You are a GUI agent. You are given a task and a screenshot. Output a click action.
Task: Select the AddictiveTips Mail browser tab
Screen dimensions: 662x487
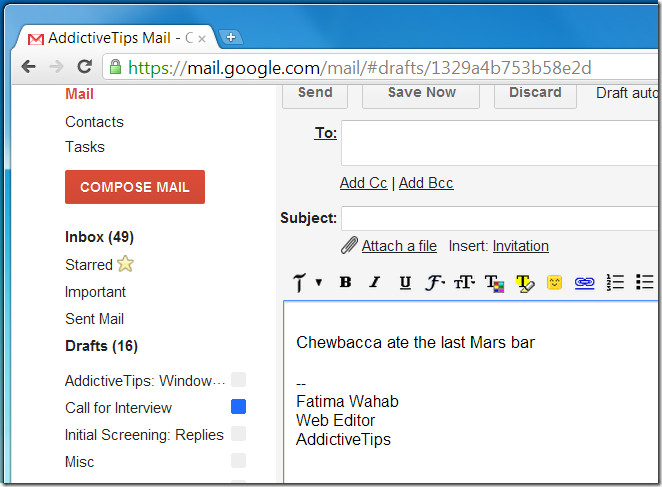pos(116,38)
